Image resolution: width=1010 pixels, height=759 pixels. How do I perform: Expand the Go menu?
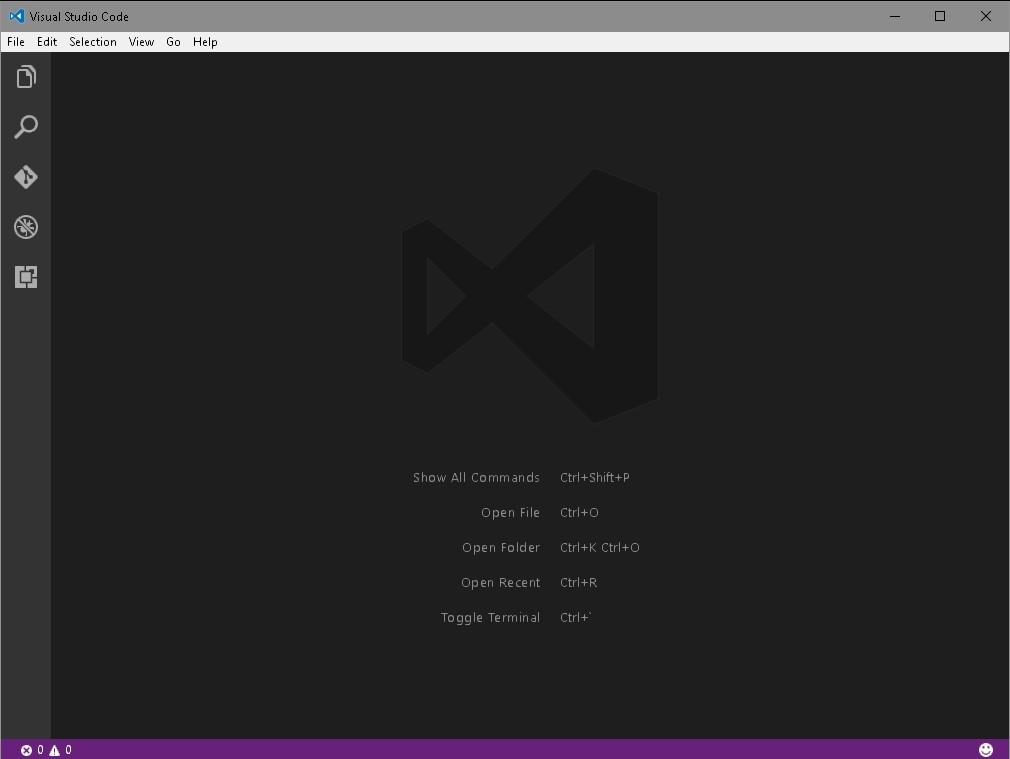click(173, 42)
